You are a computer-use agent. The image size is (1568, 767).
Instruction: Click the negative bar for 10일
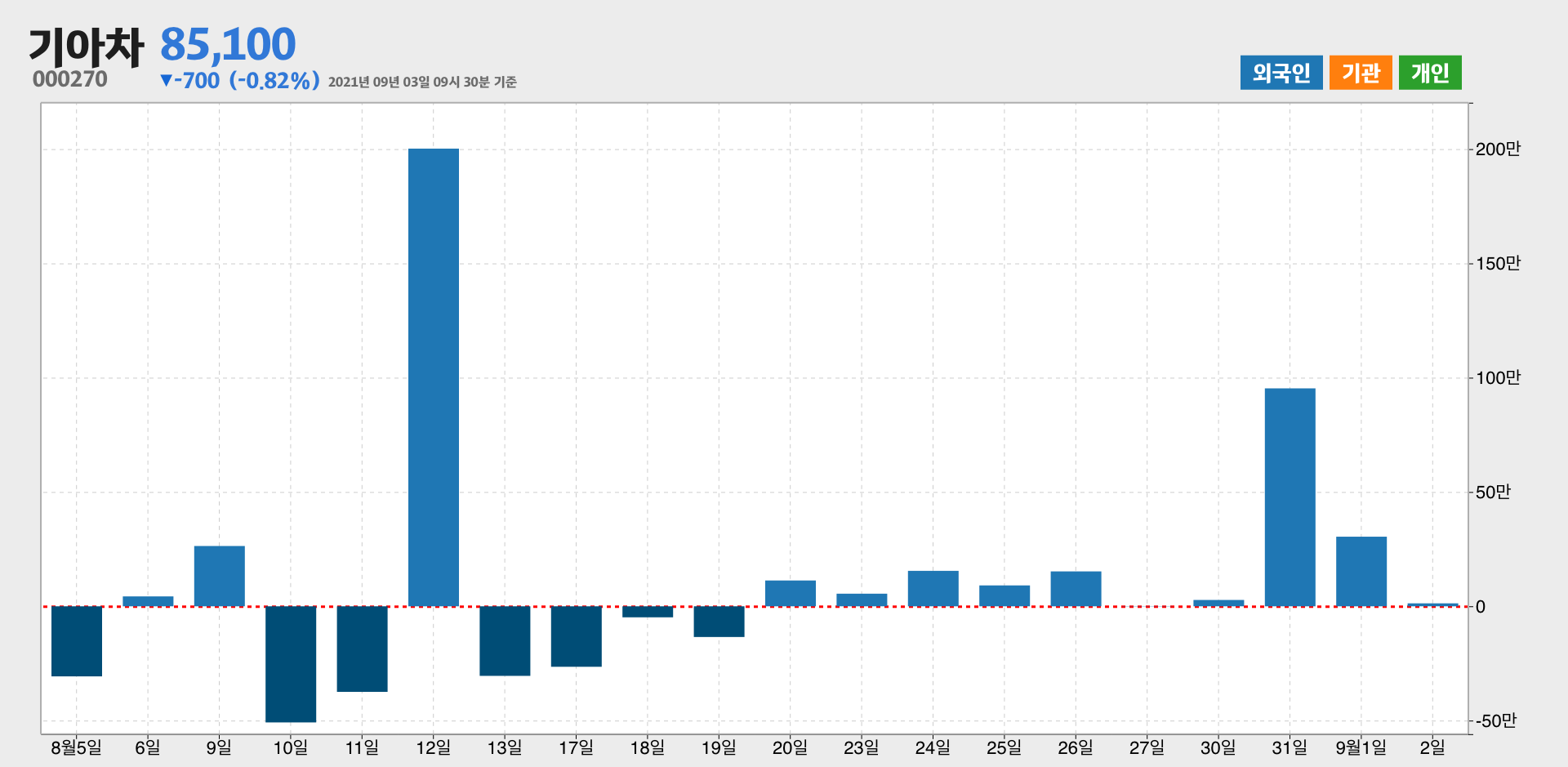tap(291, 664)
